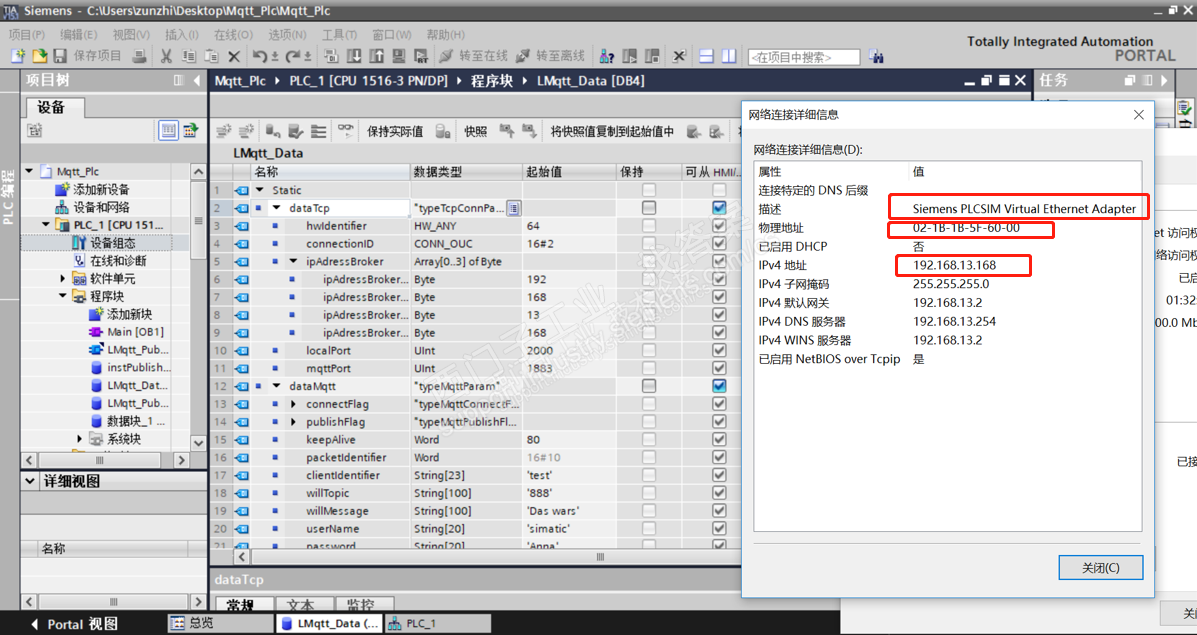This screenshot has width=1197, height=635.
Task: Click the Split editor vertically icon
Action: point(729,56)
